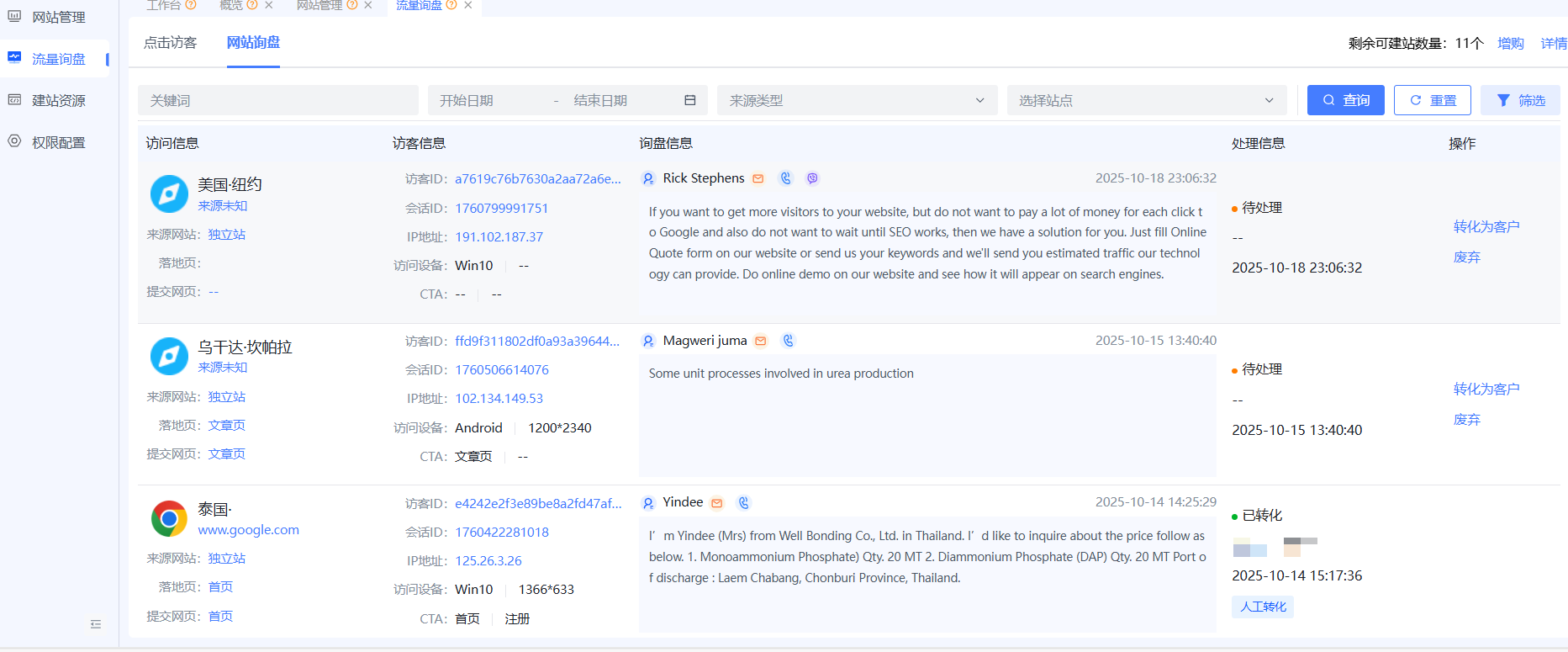This screenshot has width=1568, height=652.
Task: Go to 权限配置 in the sidebar
Action: (59, 142)
